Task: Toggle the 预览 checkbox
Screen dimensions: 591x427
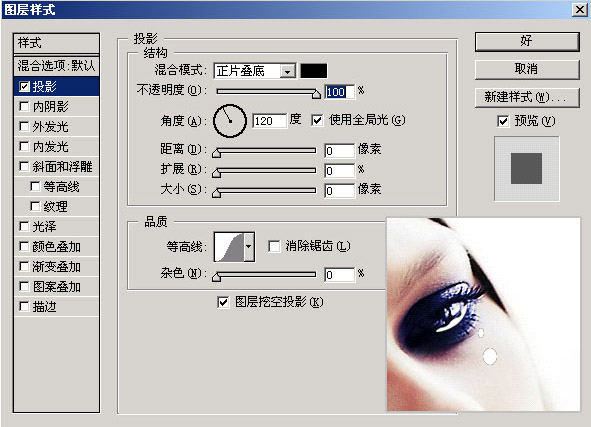Action: [503, 121]
